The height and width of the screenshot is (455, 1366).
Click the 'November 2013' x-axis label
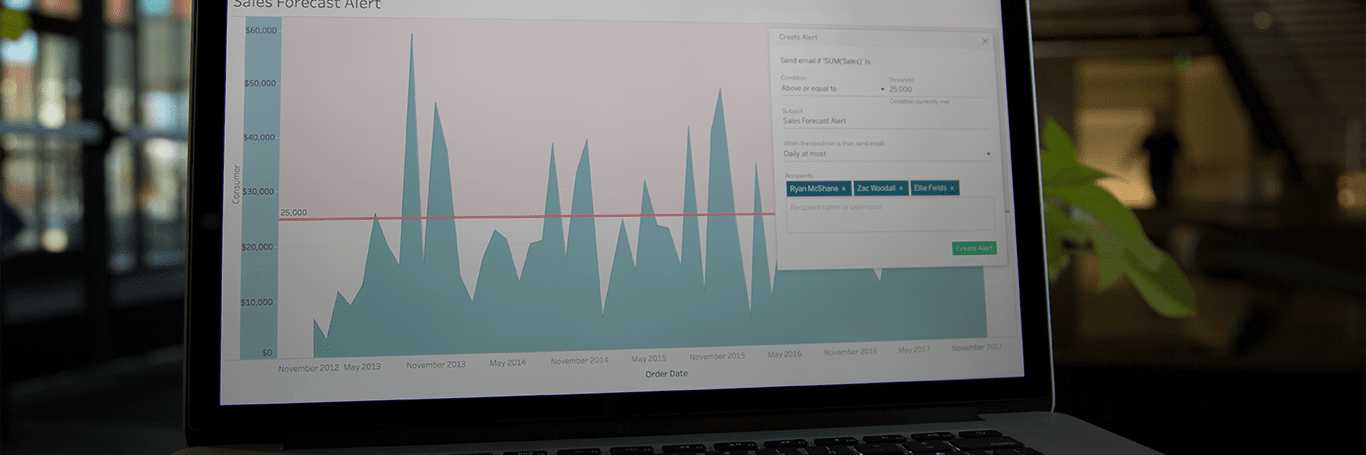pyautogui.click(x=436, y=365)
